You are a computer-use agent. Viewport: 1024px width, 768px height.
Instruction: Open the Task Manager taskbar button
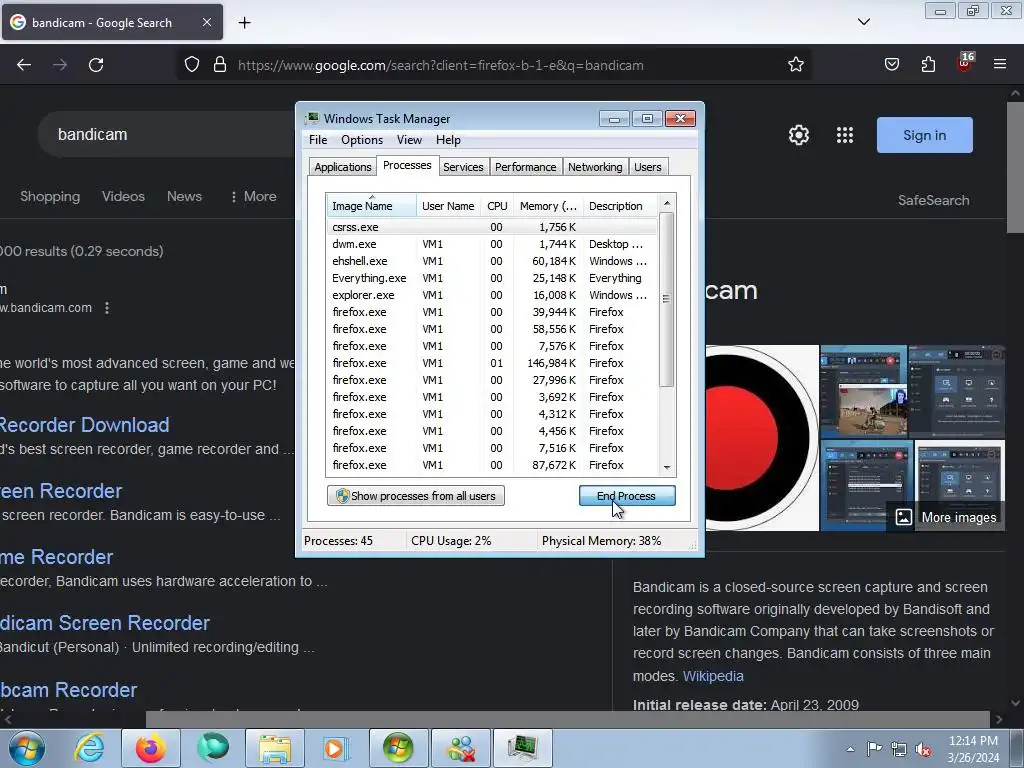pos(522,748)
